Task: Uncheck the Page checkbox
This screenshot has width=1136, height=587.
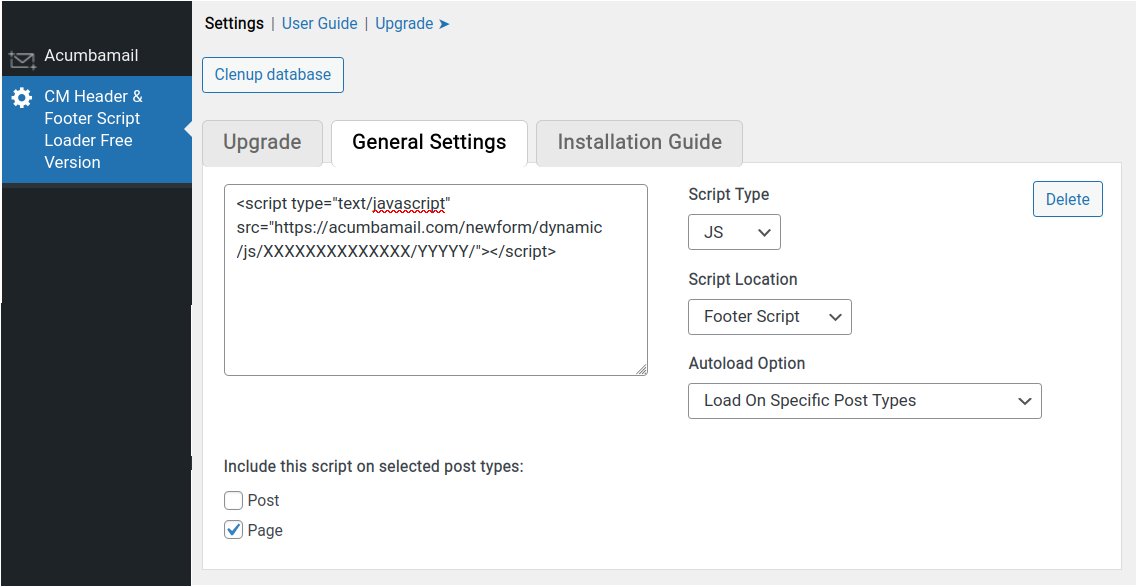Action: point(233,530)
